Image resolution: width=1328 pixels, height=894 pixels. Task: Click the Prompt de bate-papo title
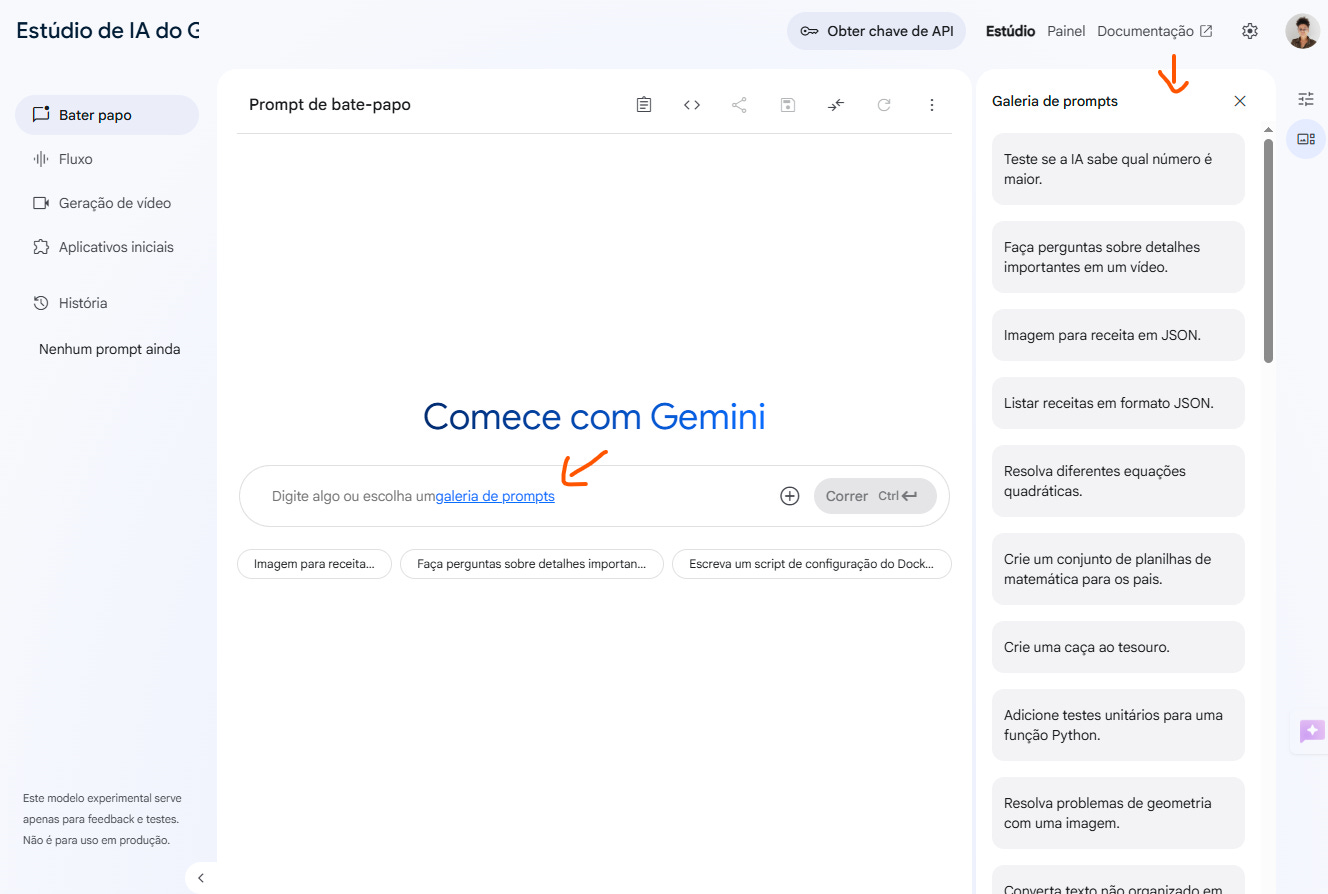click(330, 104)
